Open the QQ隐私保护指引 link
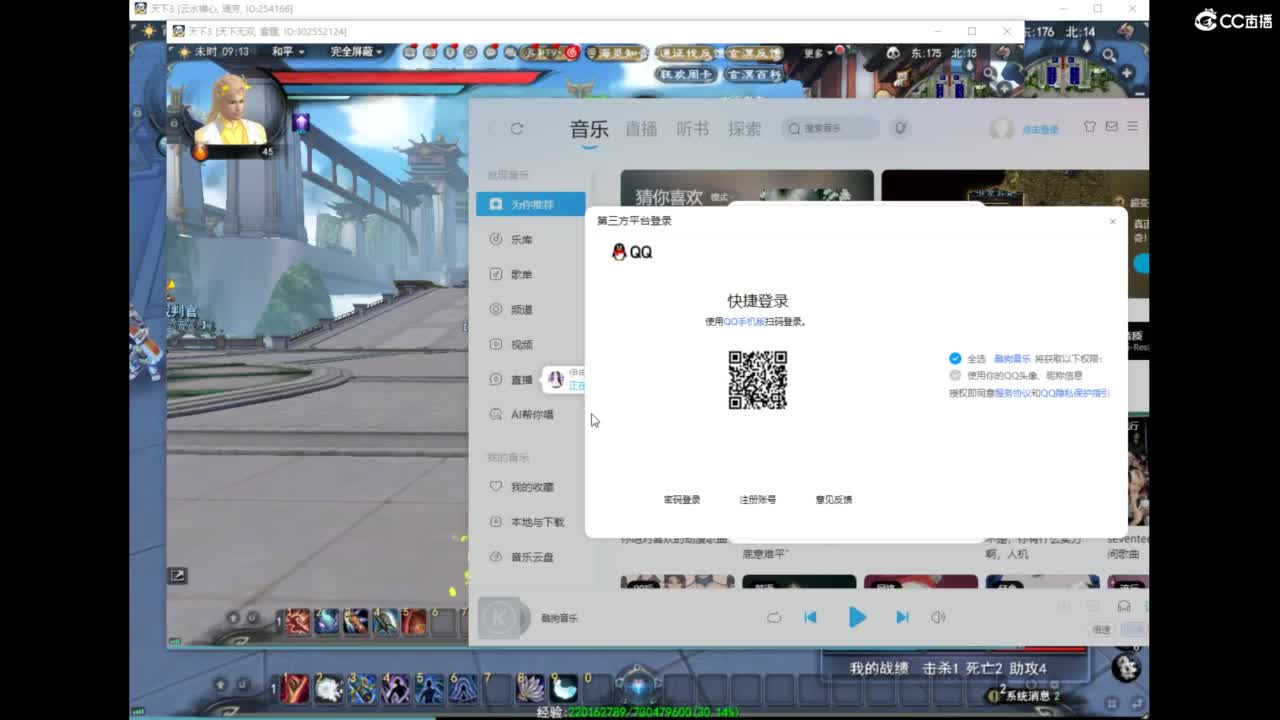Screen dimensions: 1280x720 (x=1074, y=393)
